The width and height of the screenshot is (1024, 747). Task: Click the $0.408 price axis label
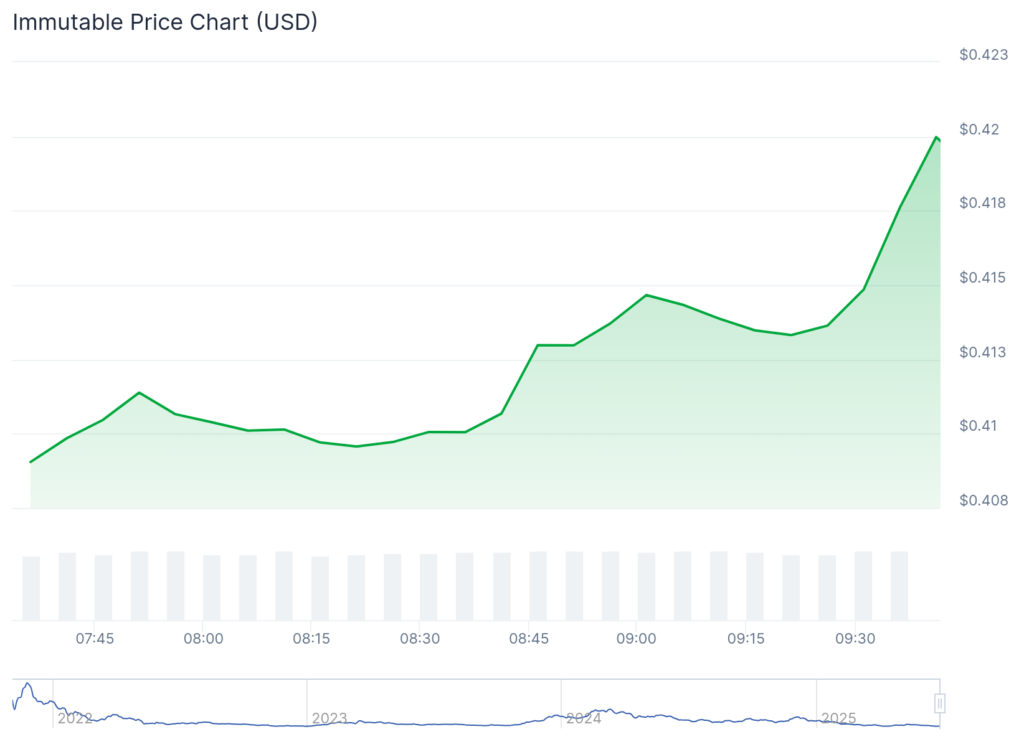pos(983,500)
